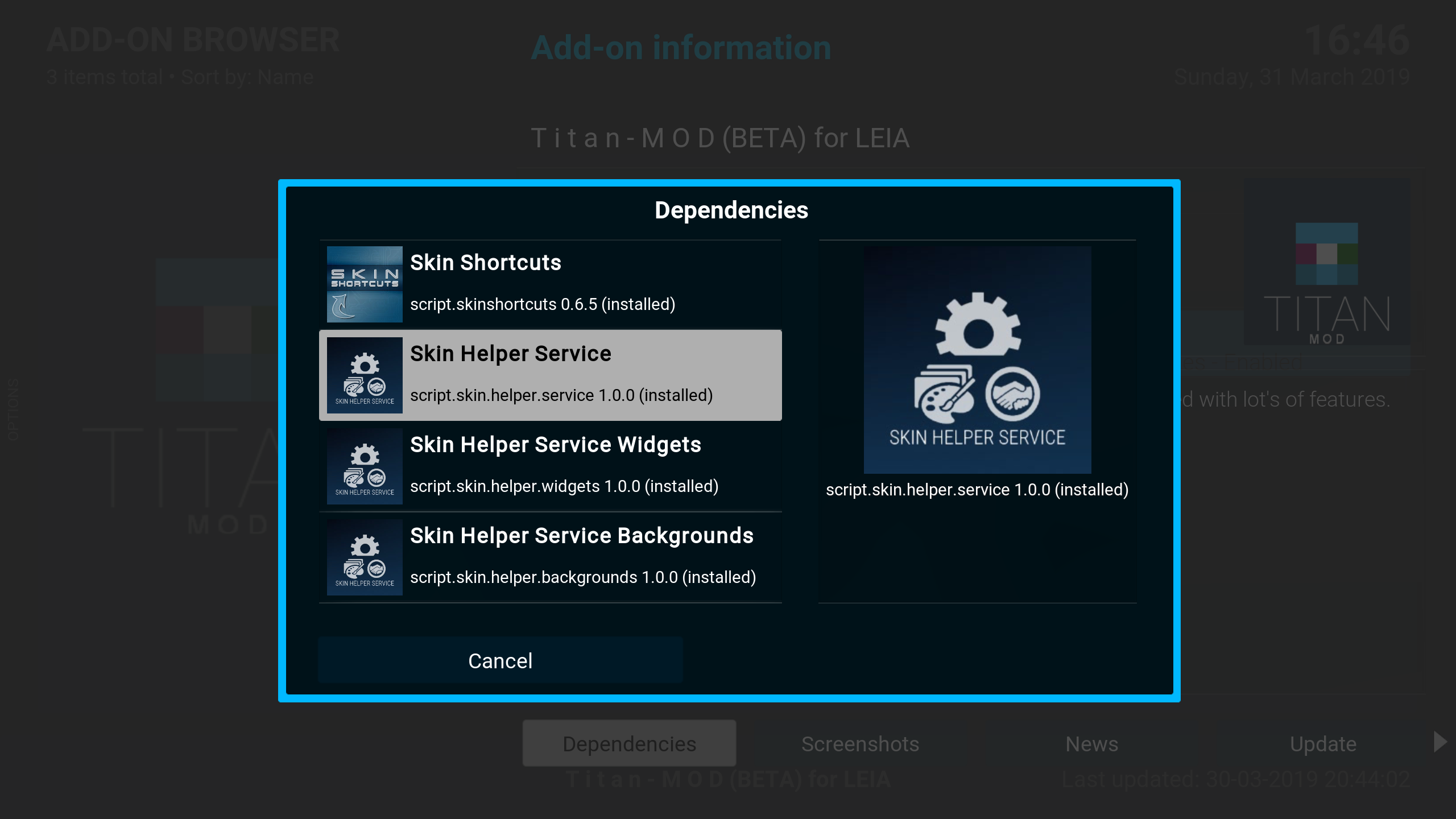The image size is (1456, 819).
Task: Click Update in the background Add-on information window
Action: (1323, 744)
